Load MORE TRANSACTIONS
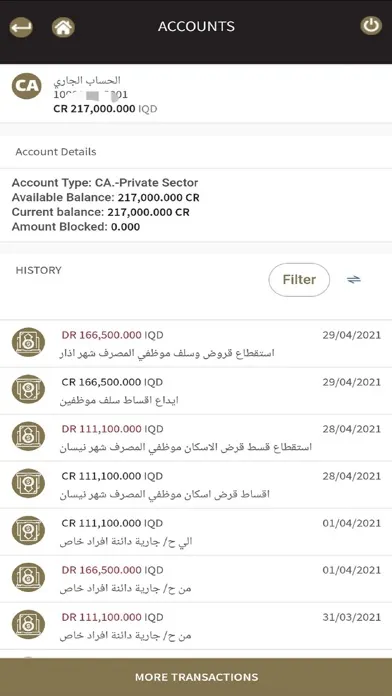 point(196,677)
